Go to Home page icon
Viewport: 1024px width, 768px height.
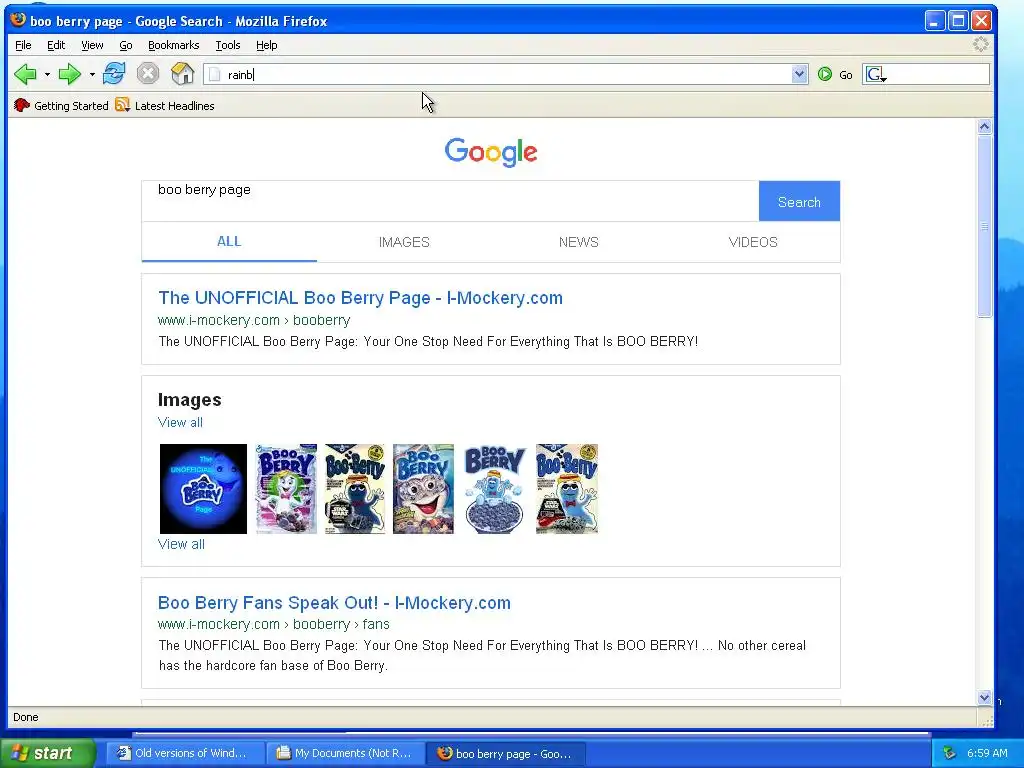coord(182,73)
